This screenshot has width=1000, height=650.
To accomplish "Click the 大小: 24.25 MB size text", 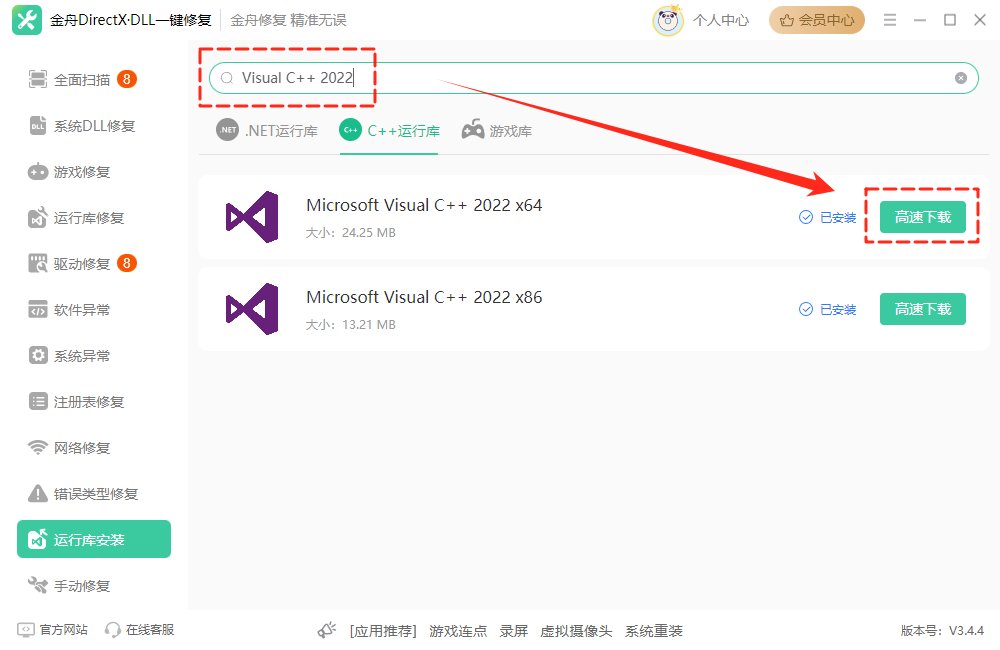I will point(351,233).
